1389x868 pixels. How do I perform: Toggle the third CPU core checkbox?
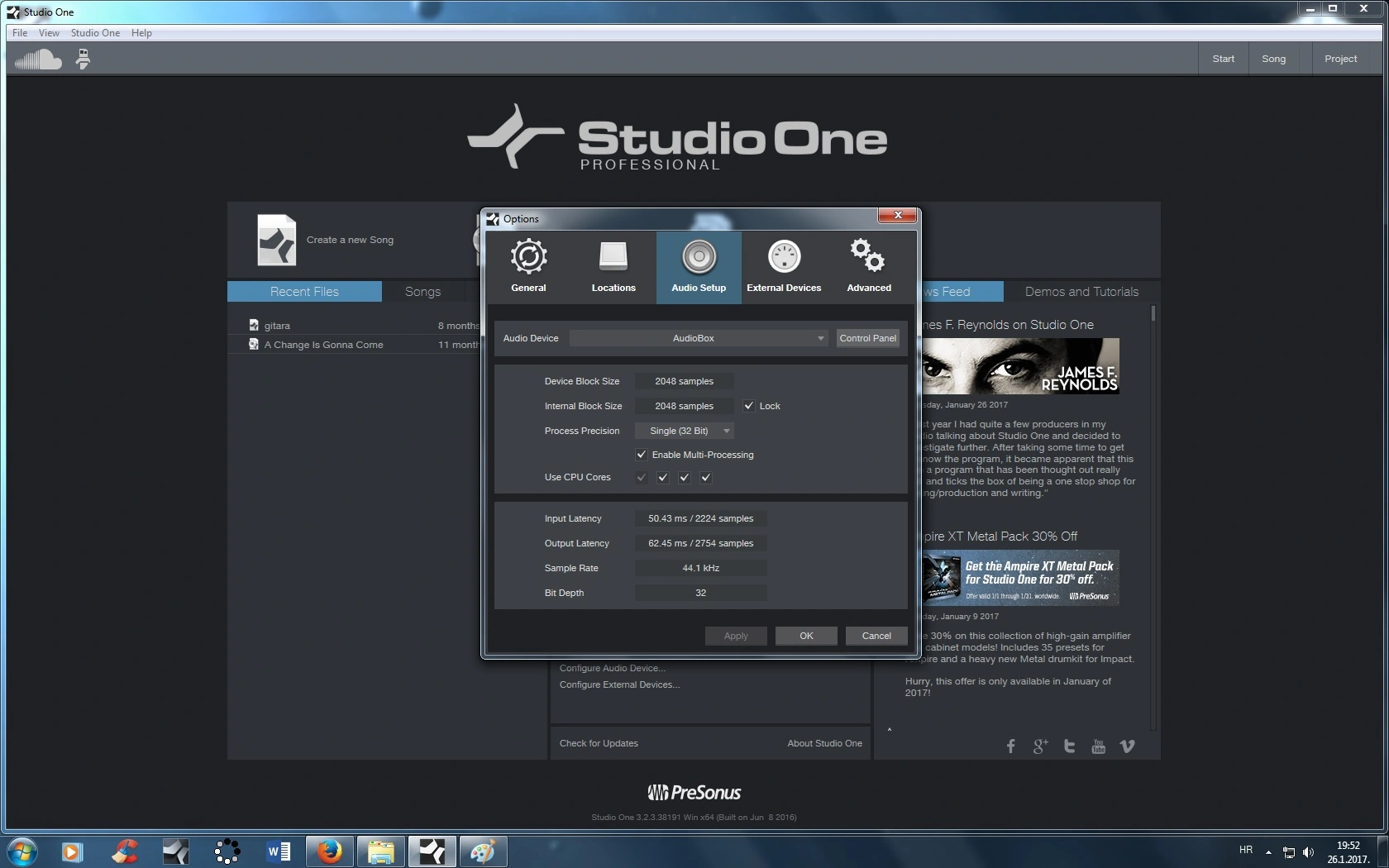tap(684, 477)
